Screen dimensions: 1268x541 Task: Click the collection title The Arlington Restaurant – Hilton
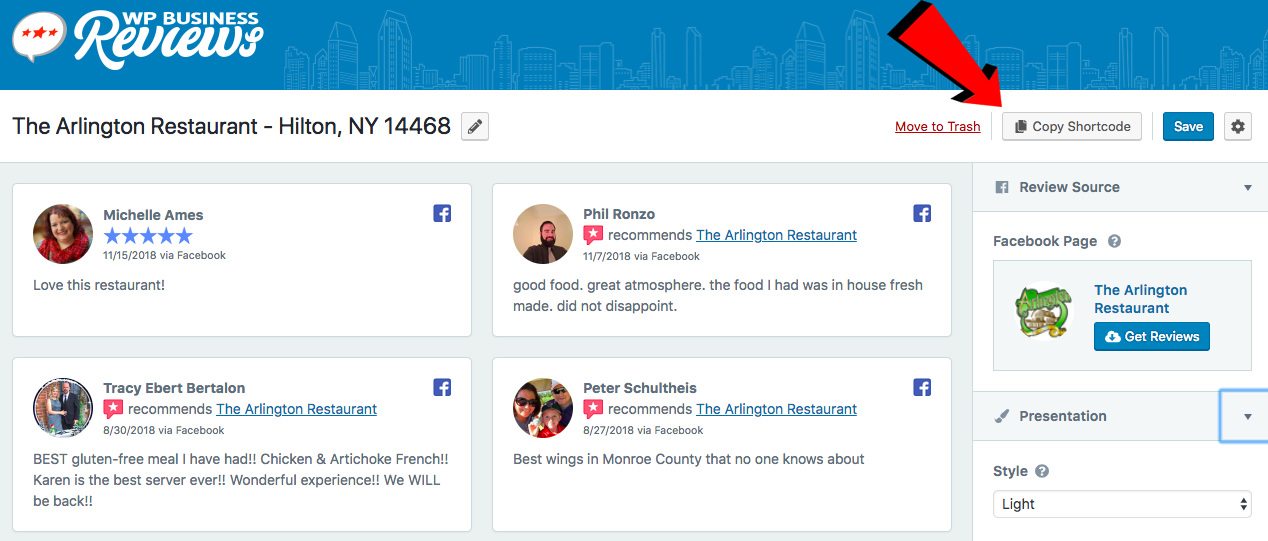231,126
